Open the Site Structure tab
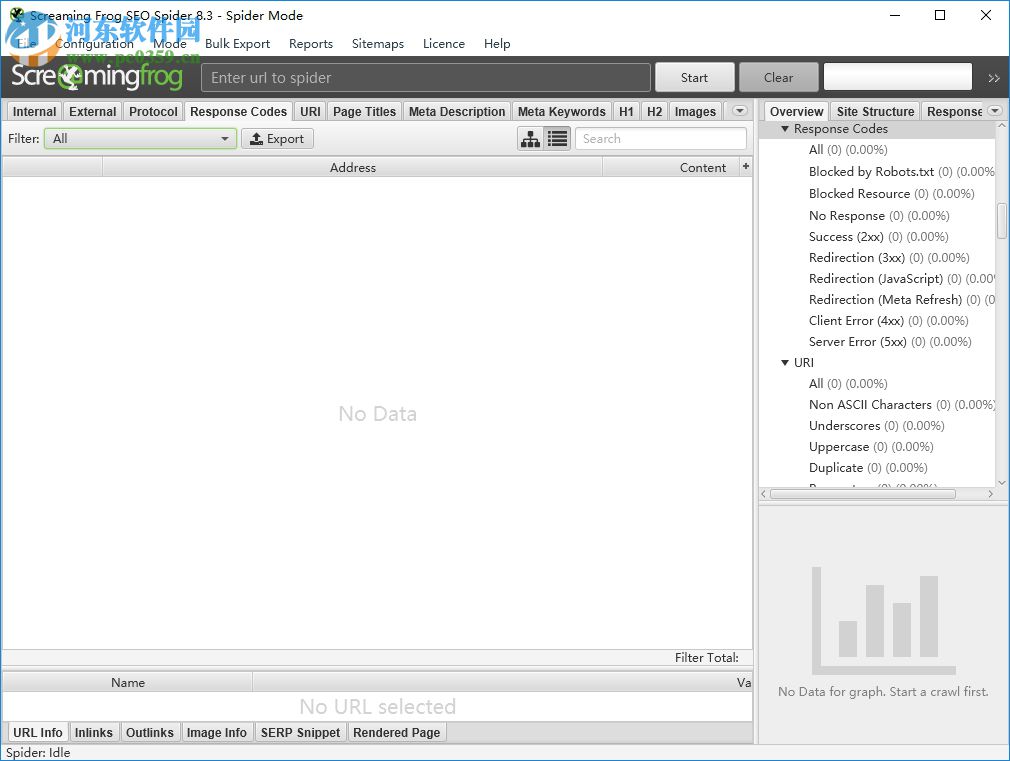The height and width of the screenshot is (761, 1010). (875, 111)
